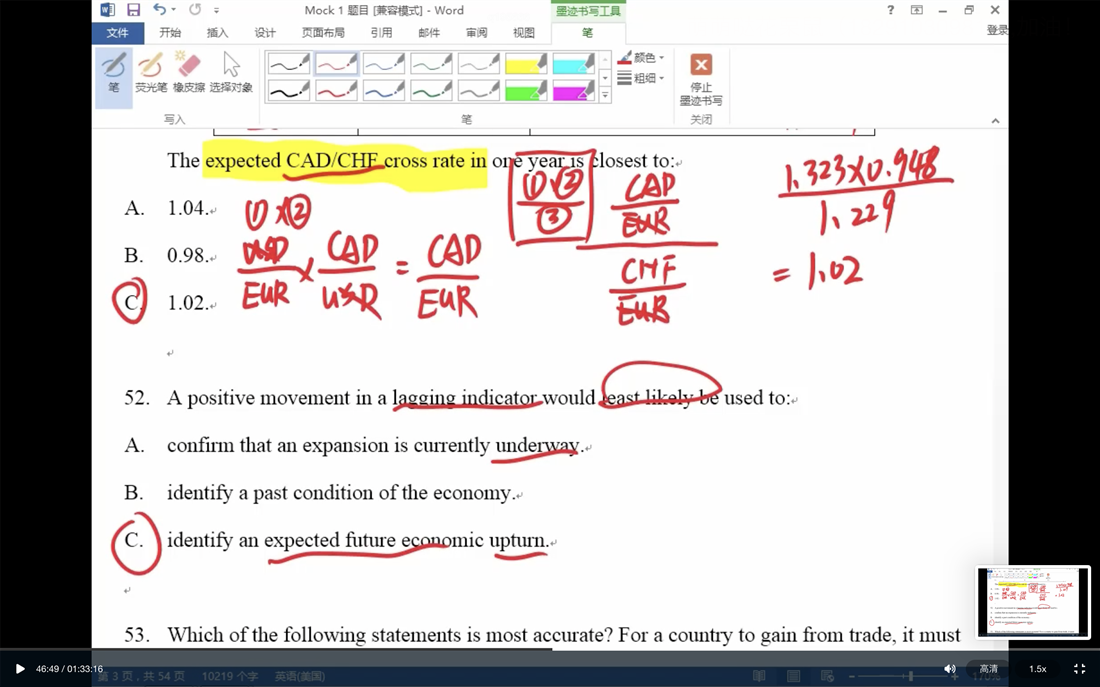Pick the thick red pen style
The height and width of the screenshot is (687, 1100).
click(x=336, y=90)
